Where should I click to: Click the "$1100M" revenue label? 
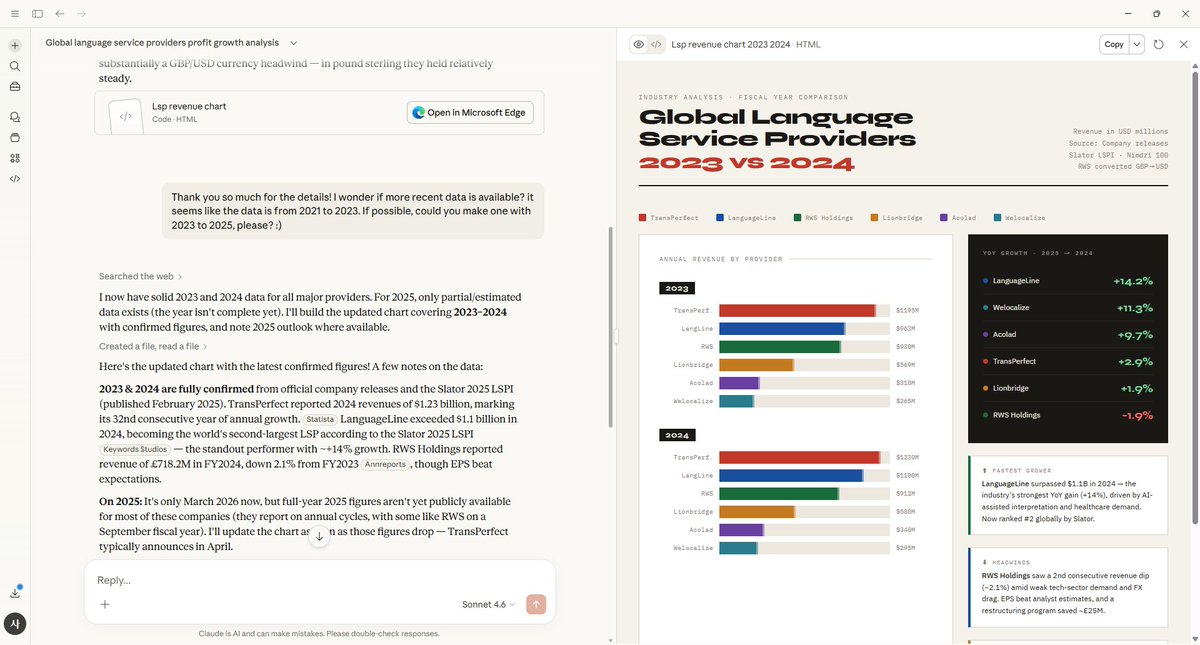click(x=907, y=476)
